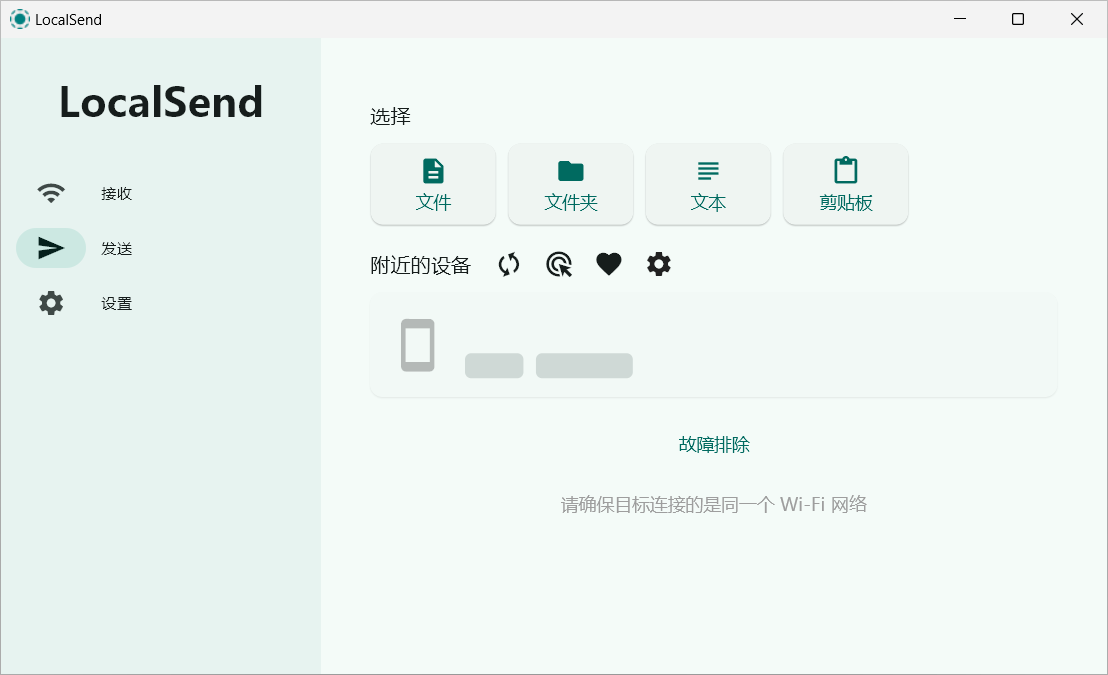Viewport: 1108px width, 675px height.
Task: Click the paper plane icon next to 发送
Action: tap(51, 248)
